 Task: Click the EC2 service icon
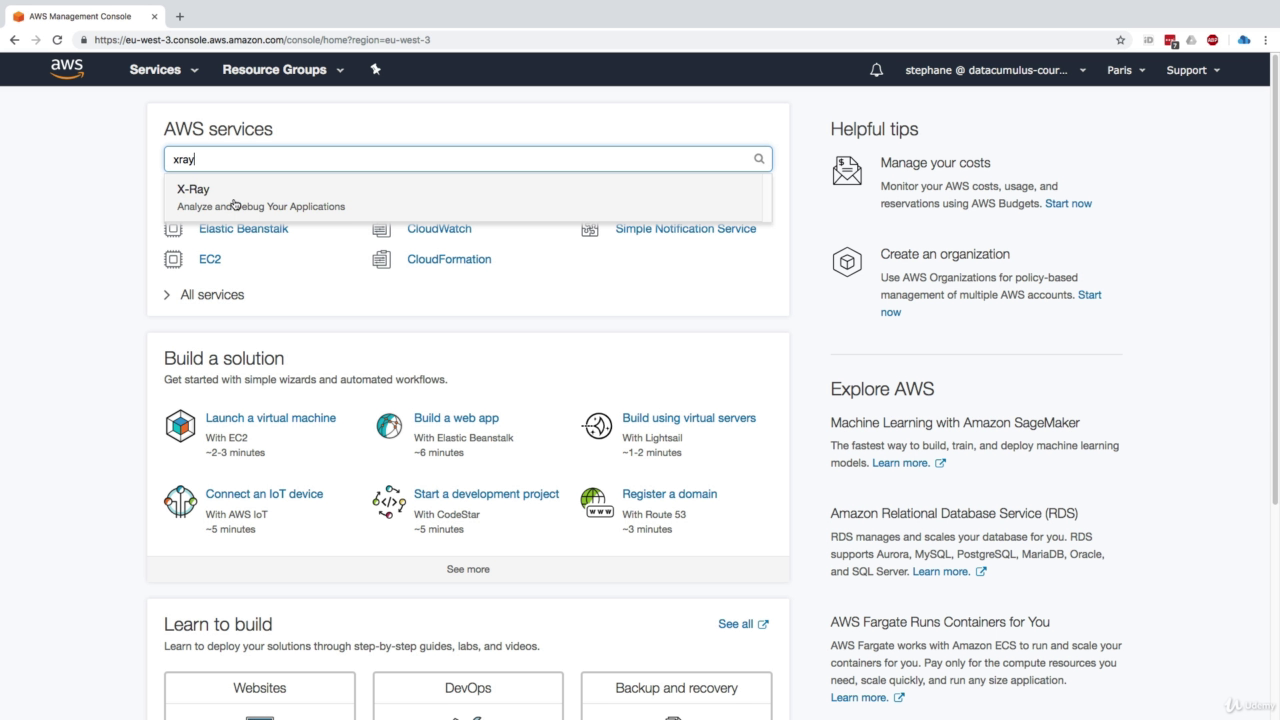(x=173, y=259)
